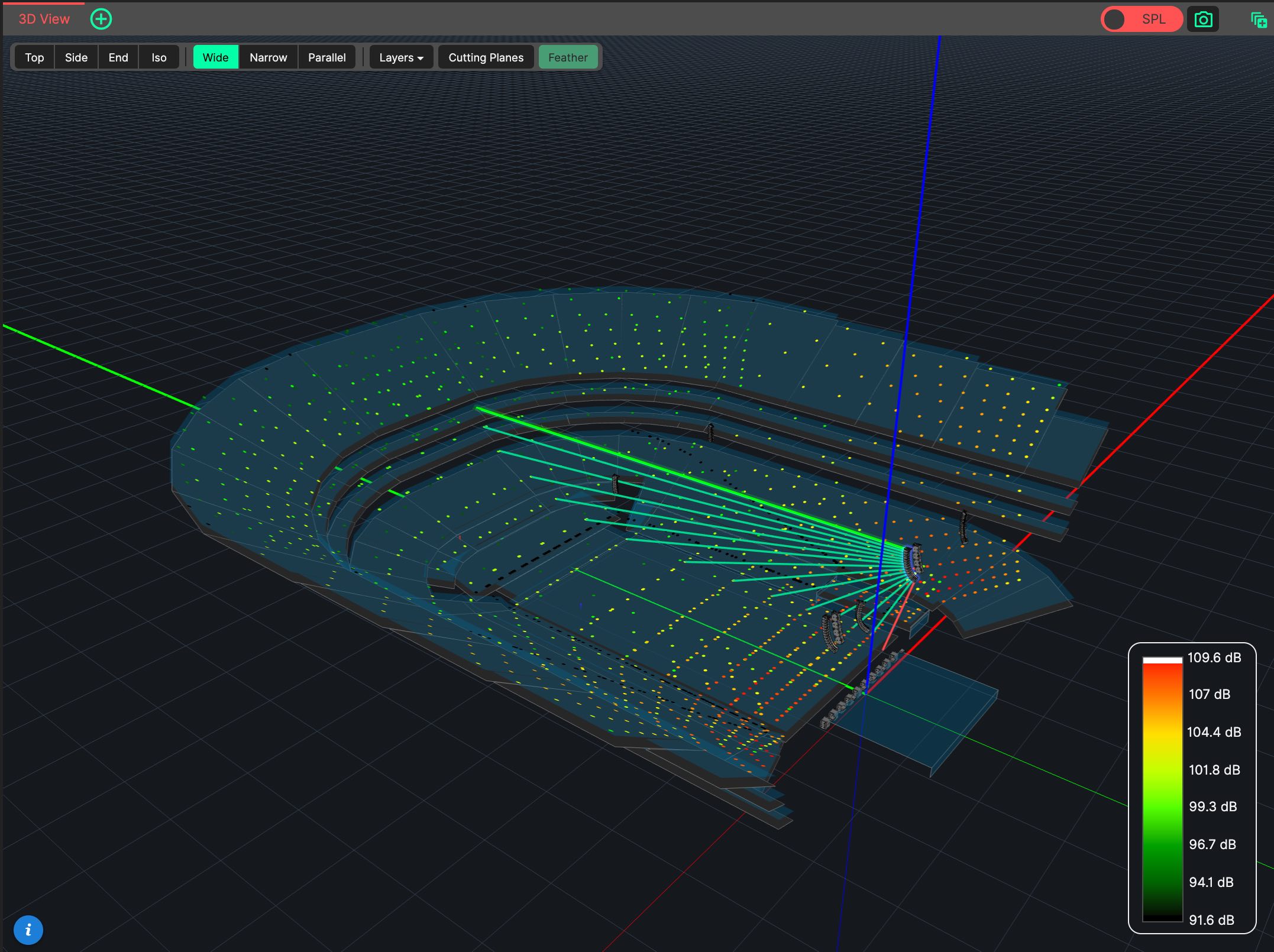Click the 91.6 dB legend label
This screenshot has width=1274, height=952.
click(x=1211, y=920)
